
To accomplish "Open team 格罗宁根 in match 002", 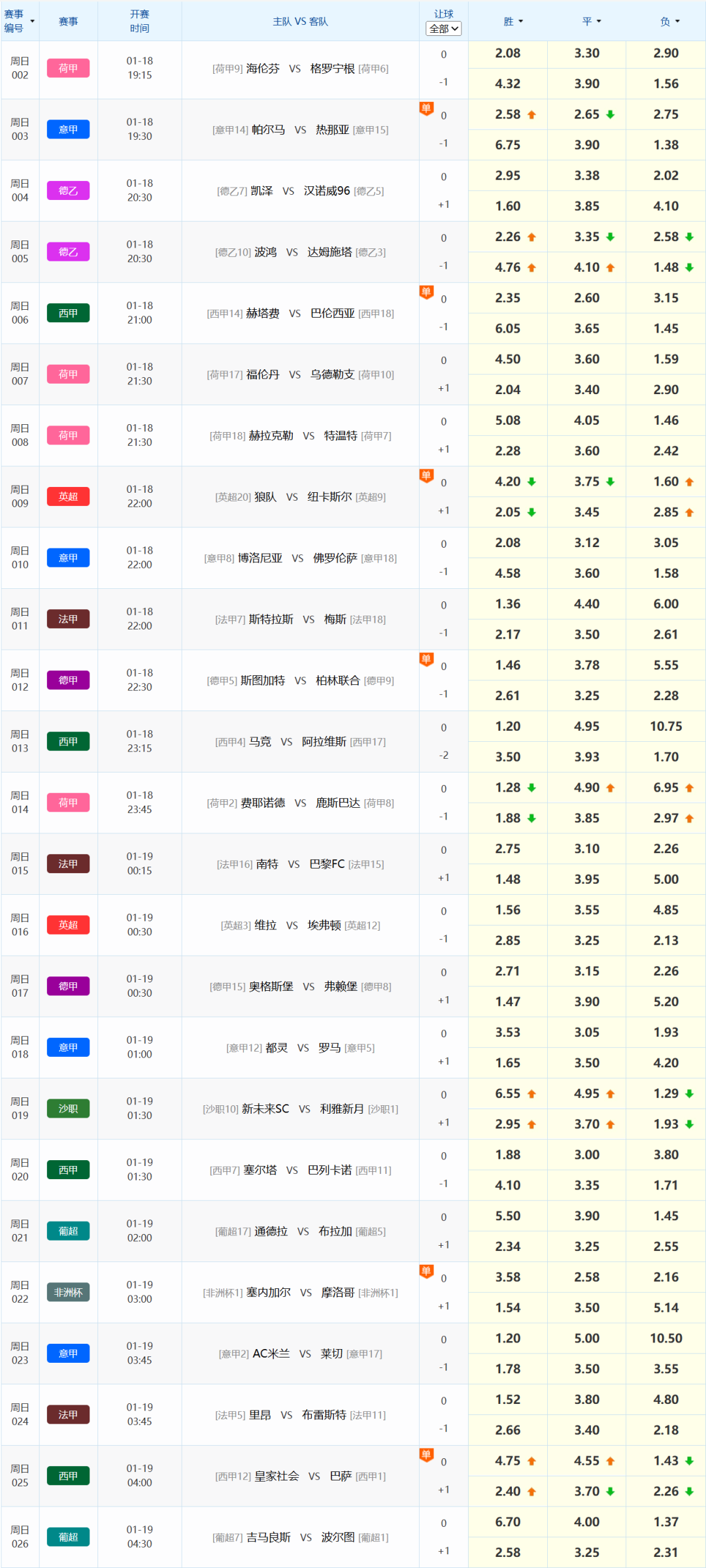I will click(333, 69).
